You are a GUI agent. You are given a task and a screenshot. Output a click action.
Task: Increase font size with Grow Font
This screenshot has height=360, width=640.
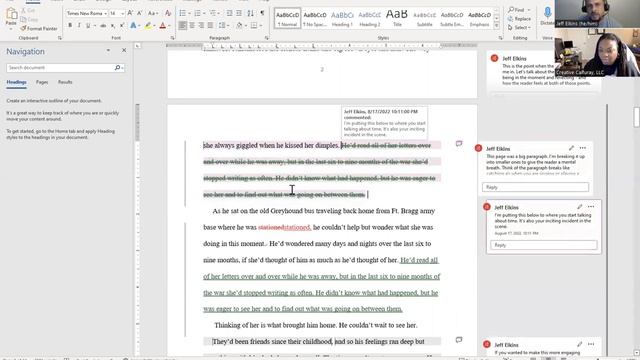click(130, 13)
